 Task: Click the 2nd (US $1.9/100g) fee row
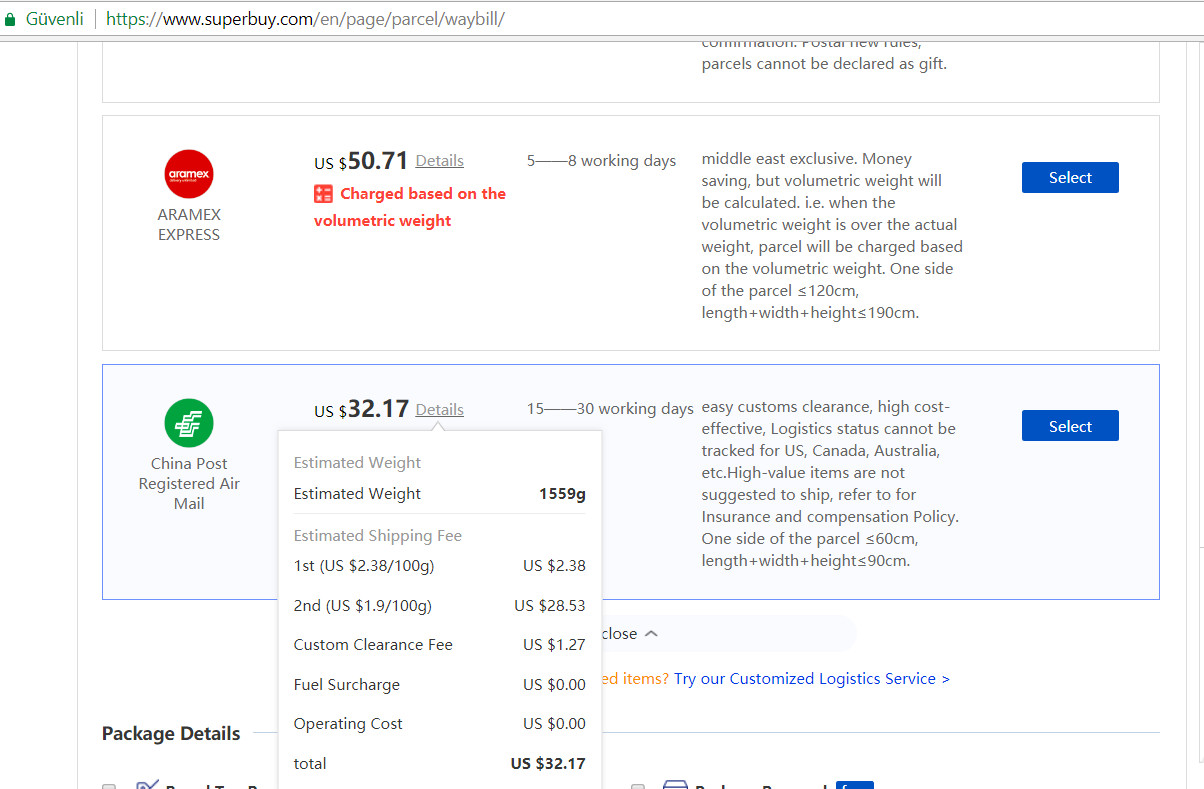(440, 605)
